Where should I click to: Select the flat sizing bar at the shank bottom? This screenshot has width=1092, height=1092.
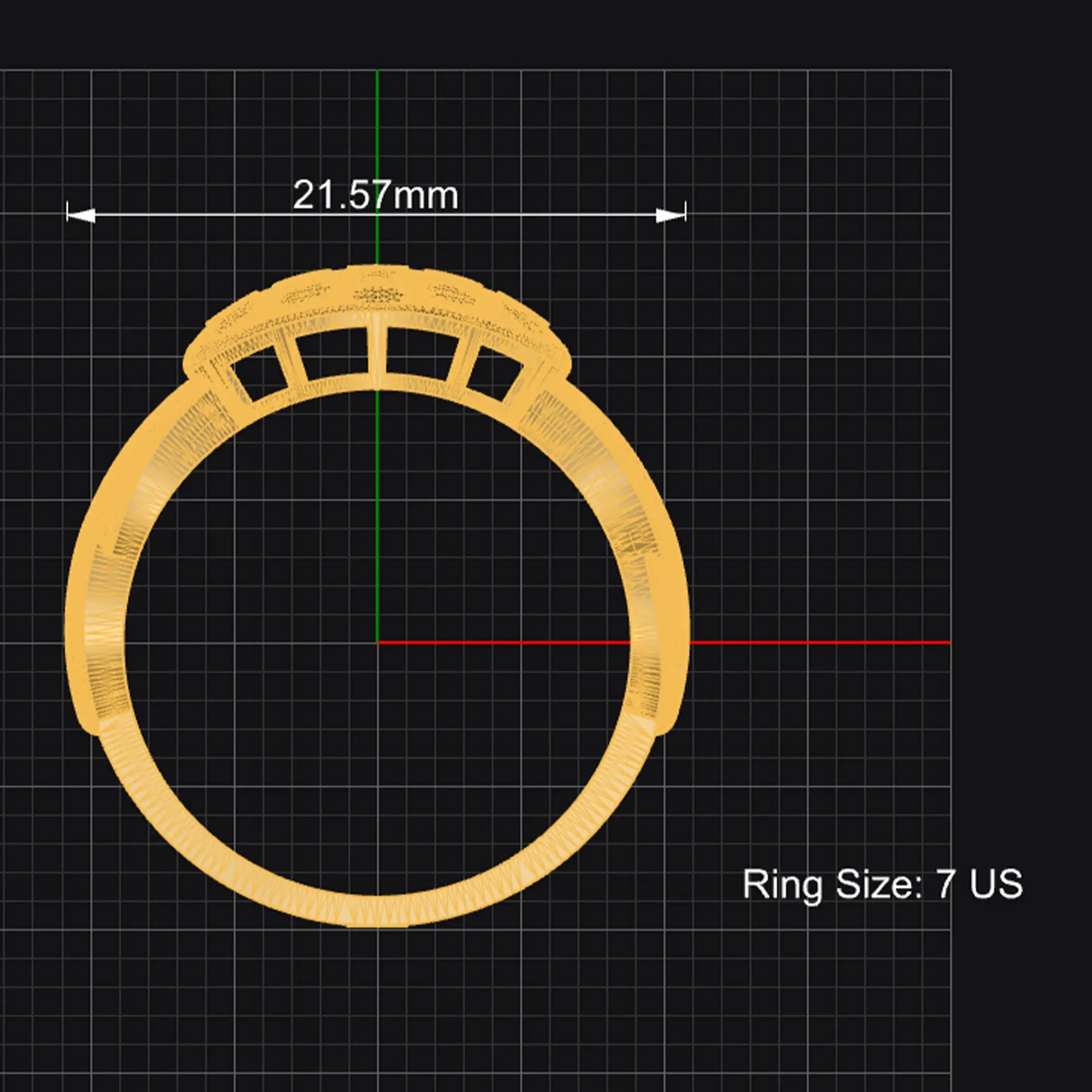[376, 926]
